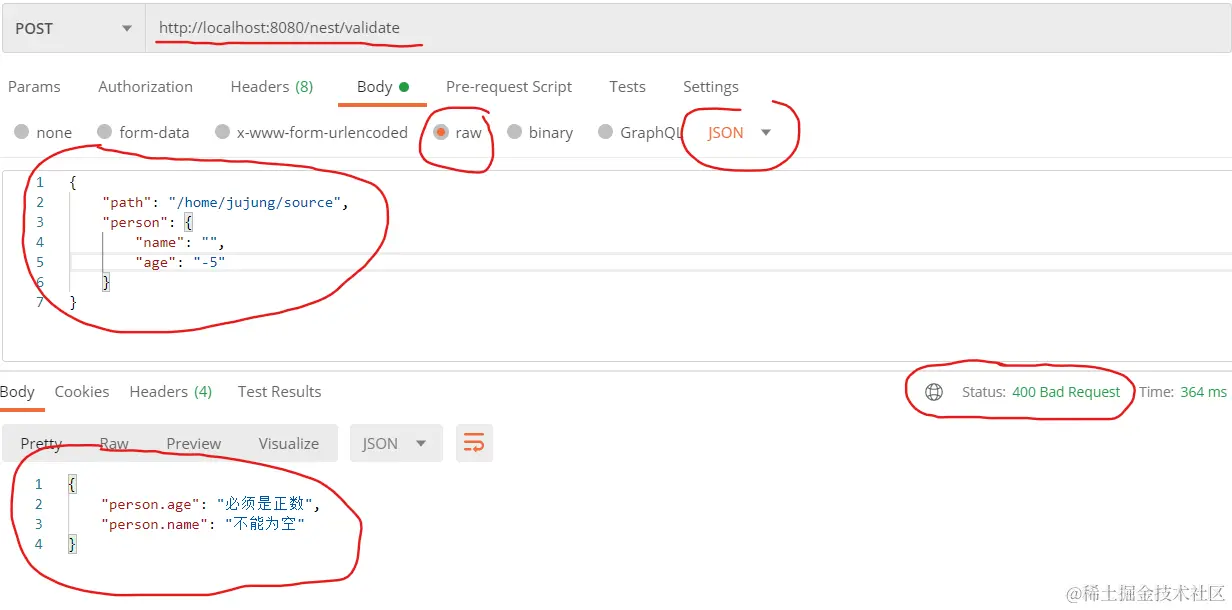1232x610 pixels.
Task: Switch response view to Pretty
Action: 41,444
